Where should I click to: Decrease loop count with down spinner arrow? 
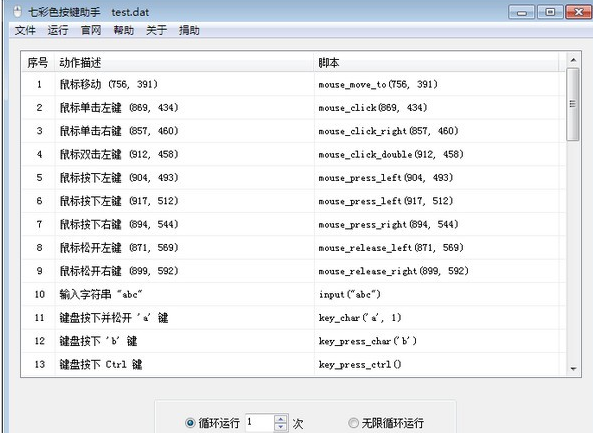pyautogui.click(x=281, y=427)
